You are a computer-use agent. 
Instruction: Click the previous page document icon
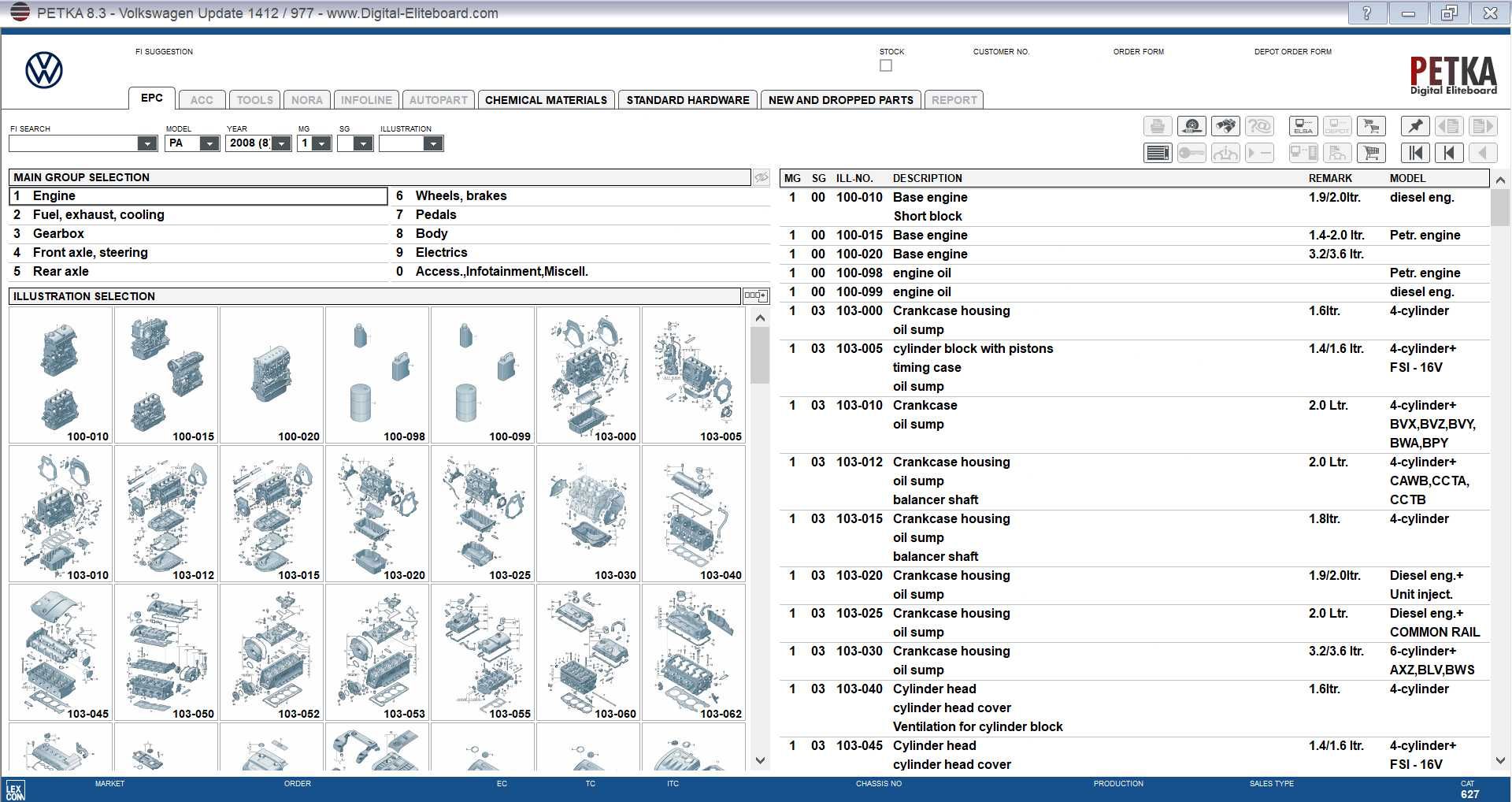(x=1449, y=126)
